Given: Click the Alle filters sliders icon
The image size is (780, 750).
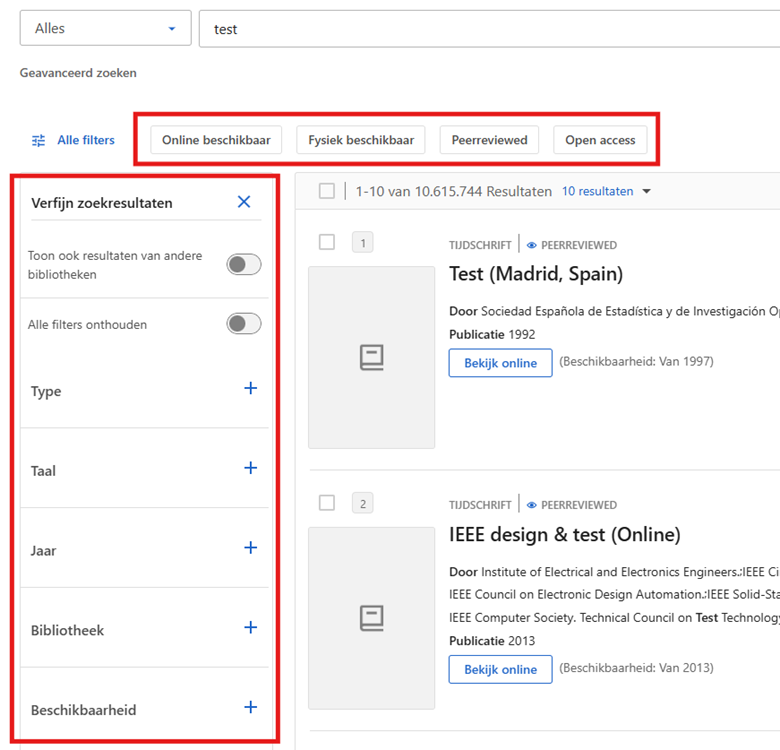Looking at the screenshot, I should [38, 141].
